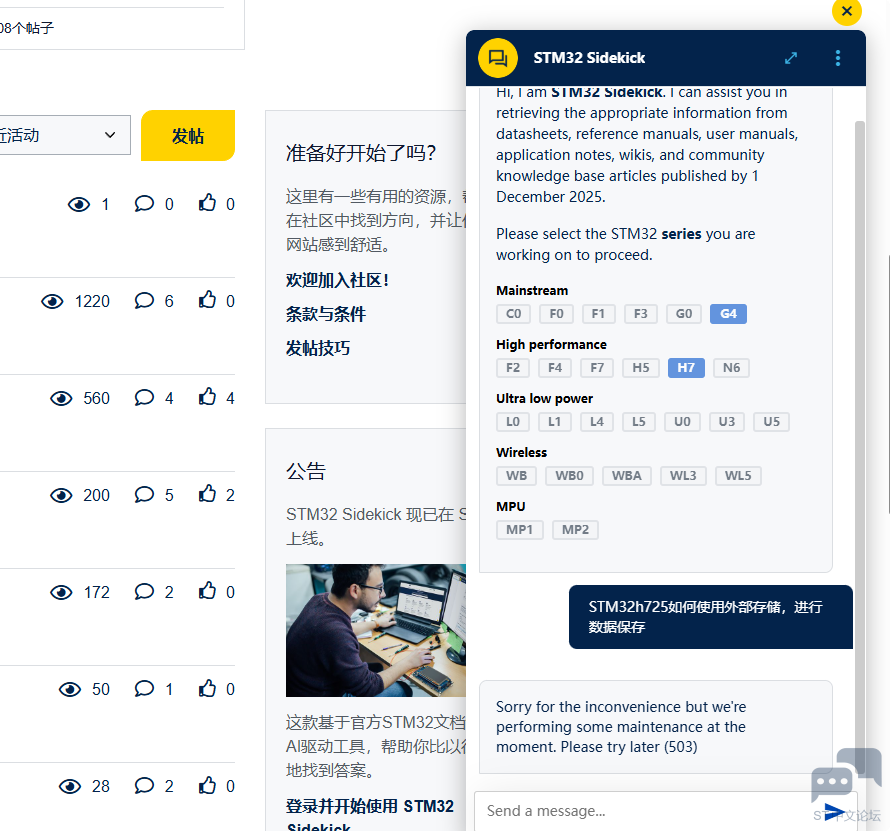Select the C0 series chip

click(513, 314)
